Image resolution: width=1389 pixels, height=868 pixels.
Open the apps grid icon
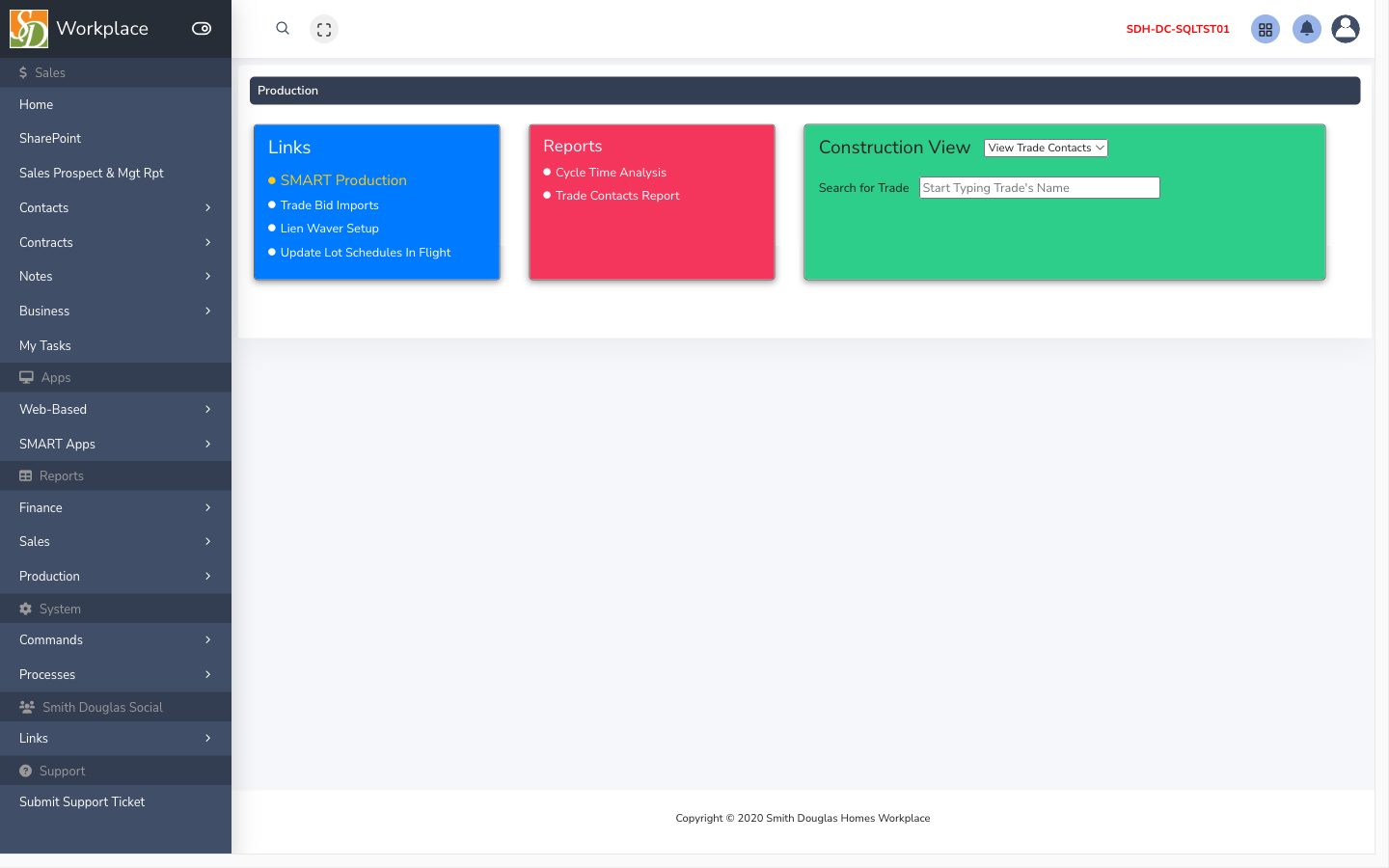(x=1266, y=29)
